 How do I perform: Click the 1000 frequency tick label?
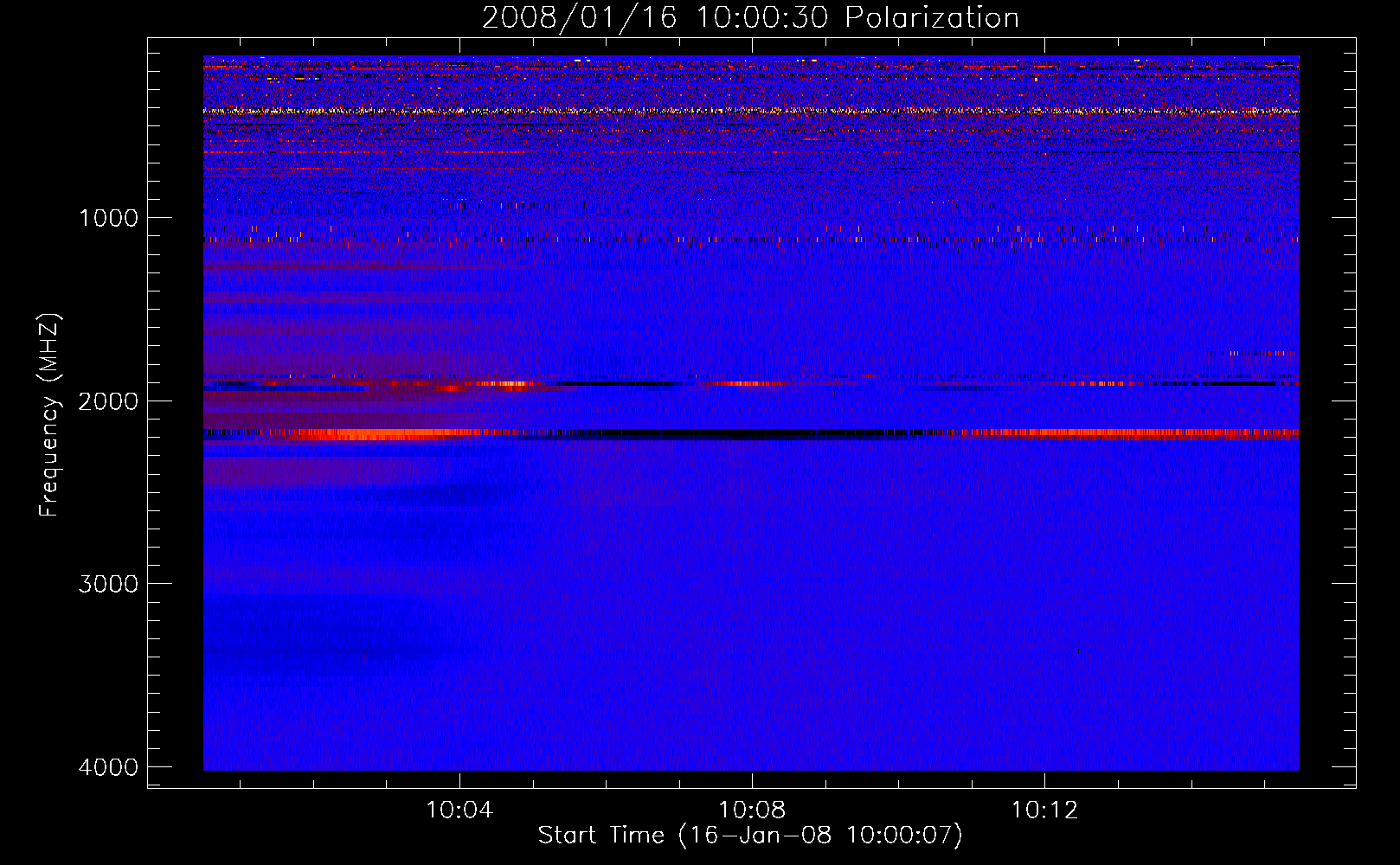click(x=108, y=218)
